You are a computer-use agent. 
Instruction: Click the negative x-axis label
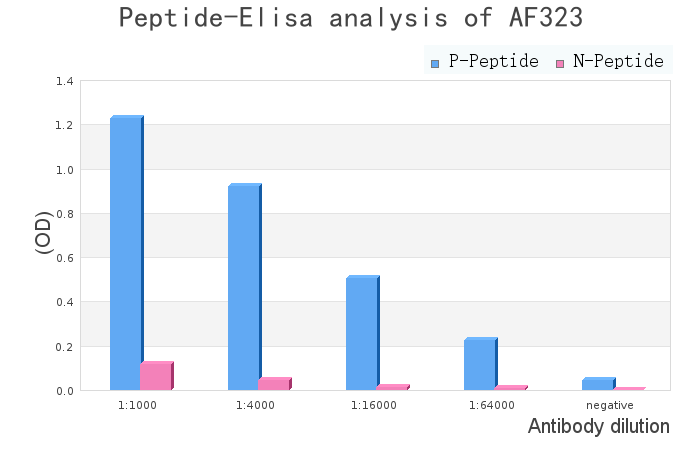609,405
